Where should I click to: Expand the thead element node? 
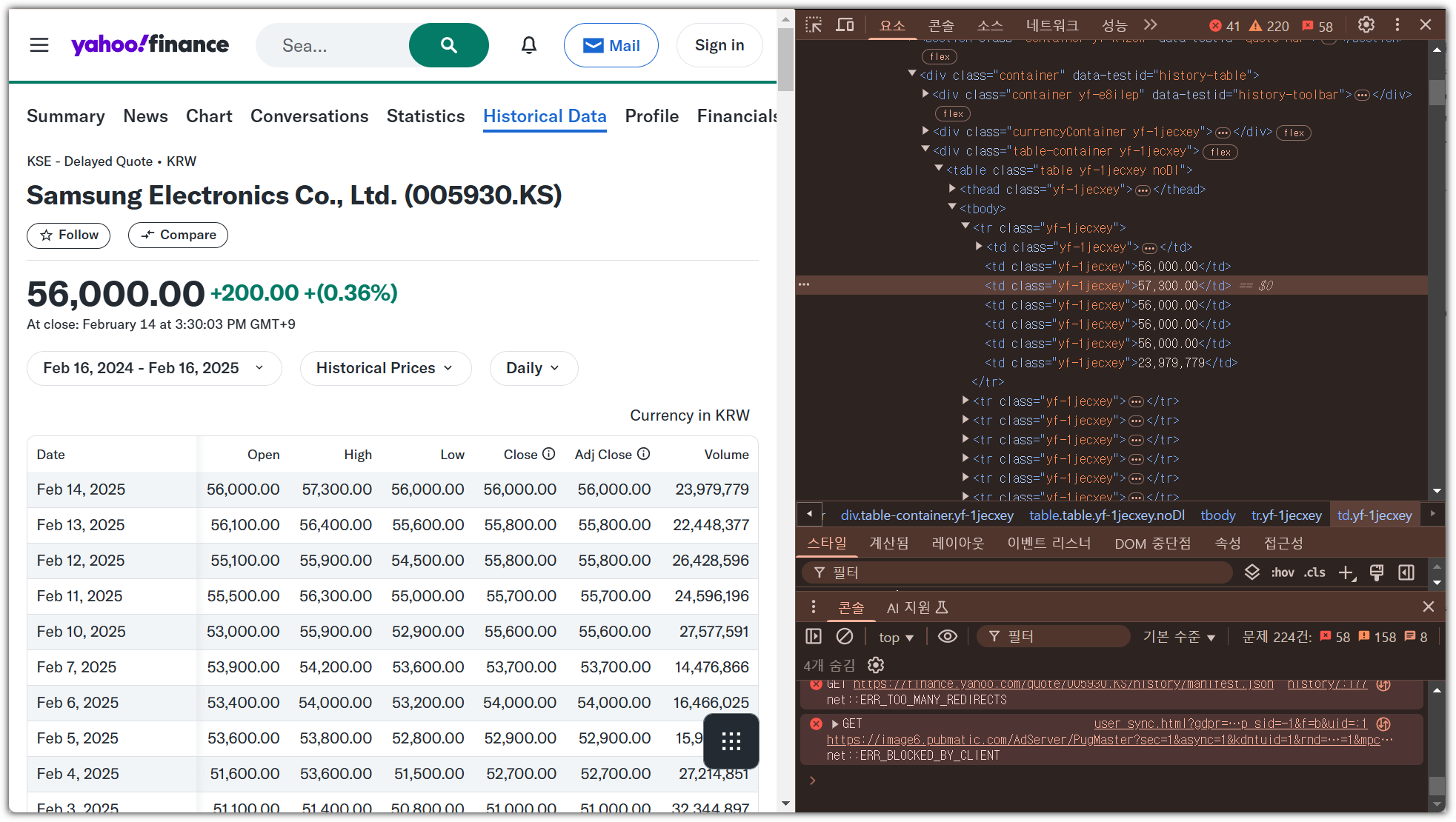click(953, 189)
